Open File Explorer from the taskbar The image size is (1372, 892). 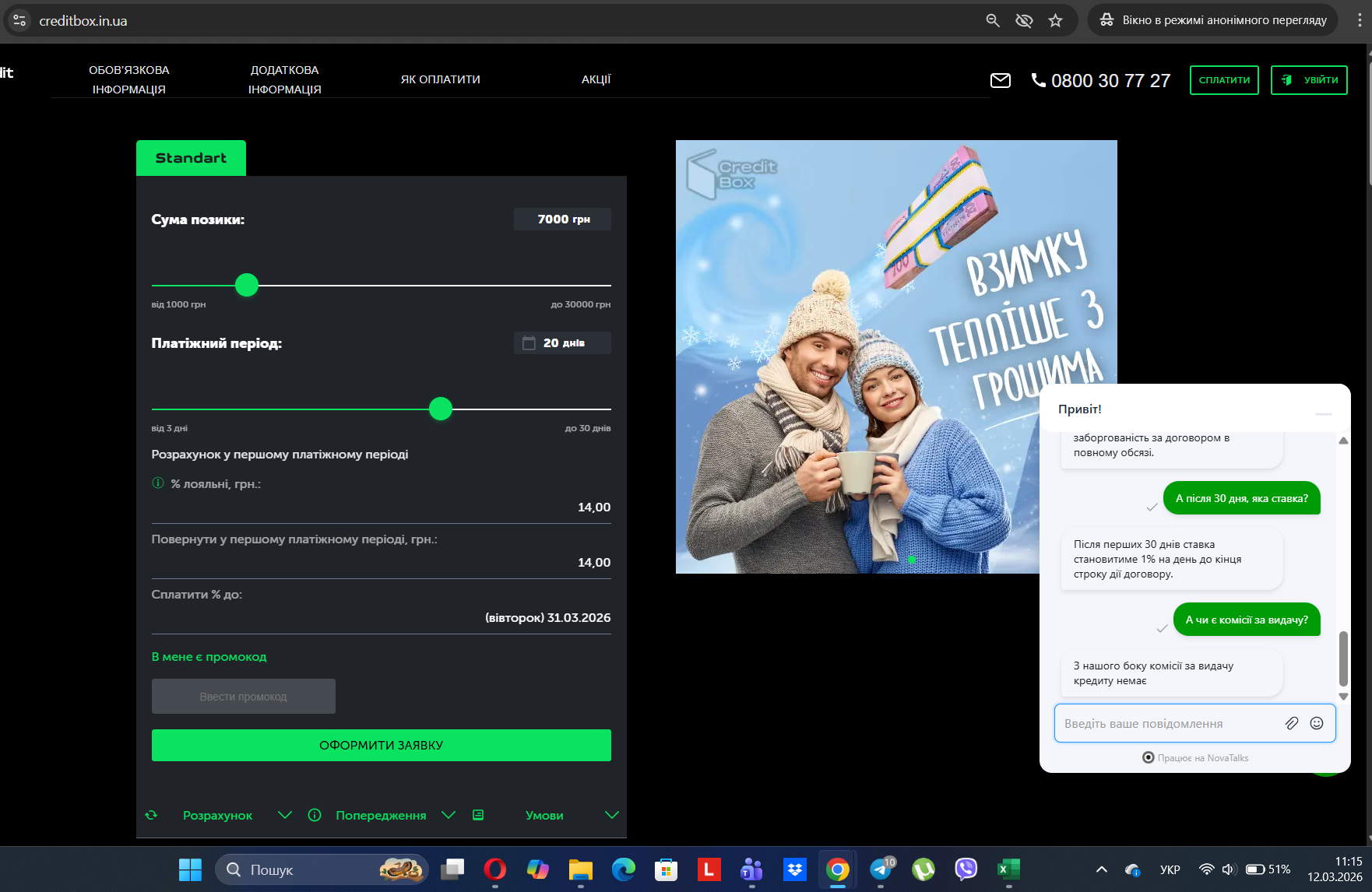(x=581, y=869)
